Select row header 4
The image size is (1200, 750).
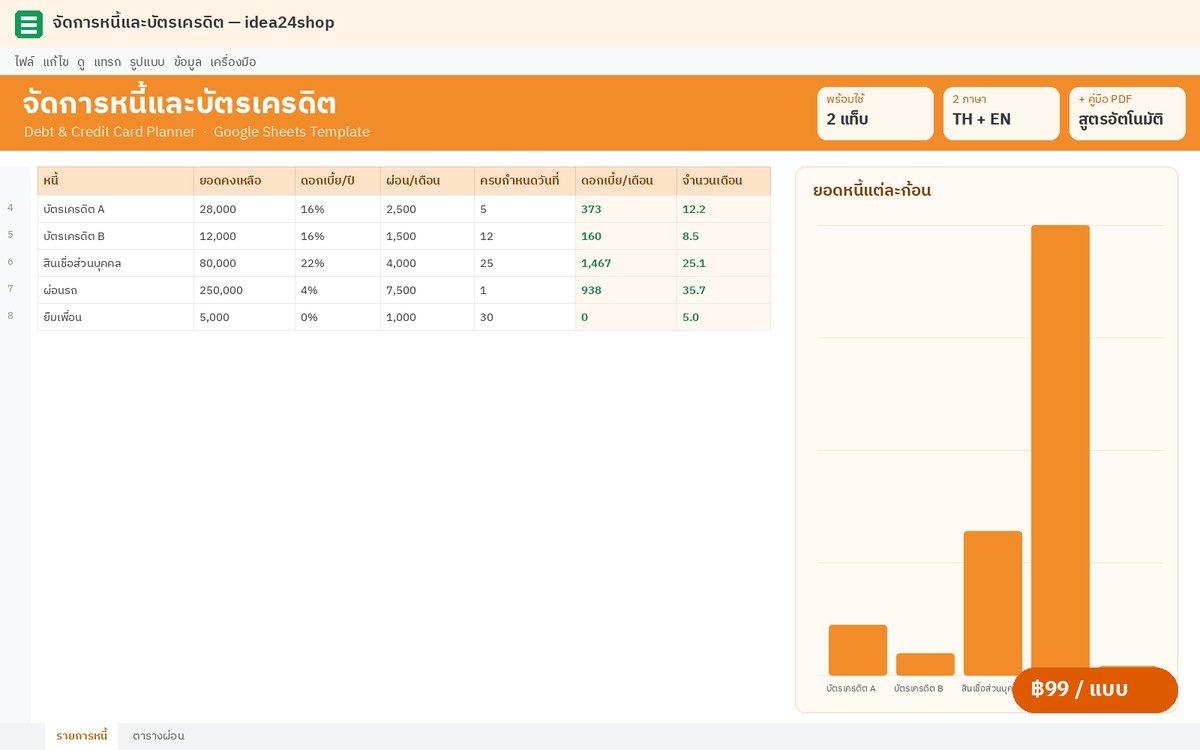(11, 208)
